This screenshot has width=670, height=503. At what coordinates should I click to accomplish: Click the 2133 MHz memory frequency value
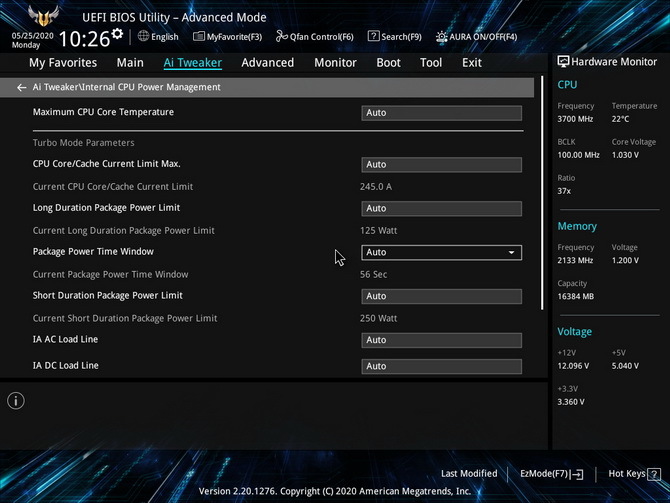575,261
